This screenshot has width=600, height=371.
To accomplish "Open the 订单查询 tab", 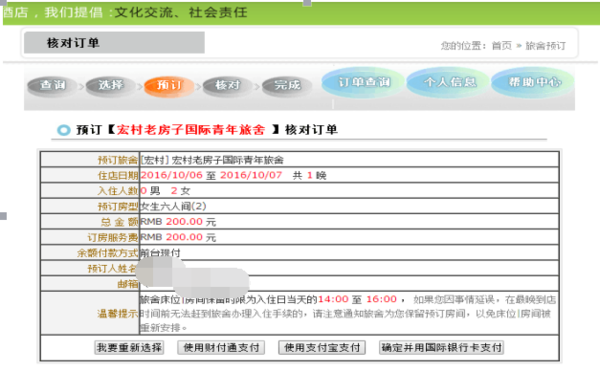I will (364, 82).
